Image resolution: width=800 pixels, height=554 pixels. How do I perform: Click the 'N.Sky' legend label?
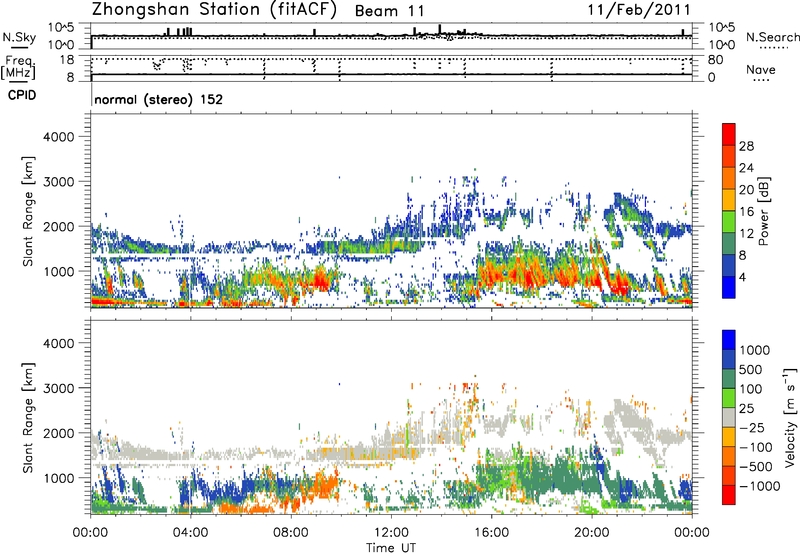[19, 37]
